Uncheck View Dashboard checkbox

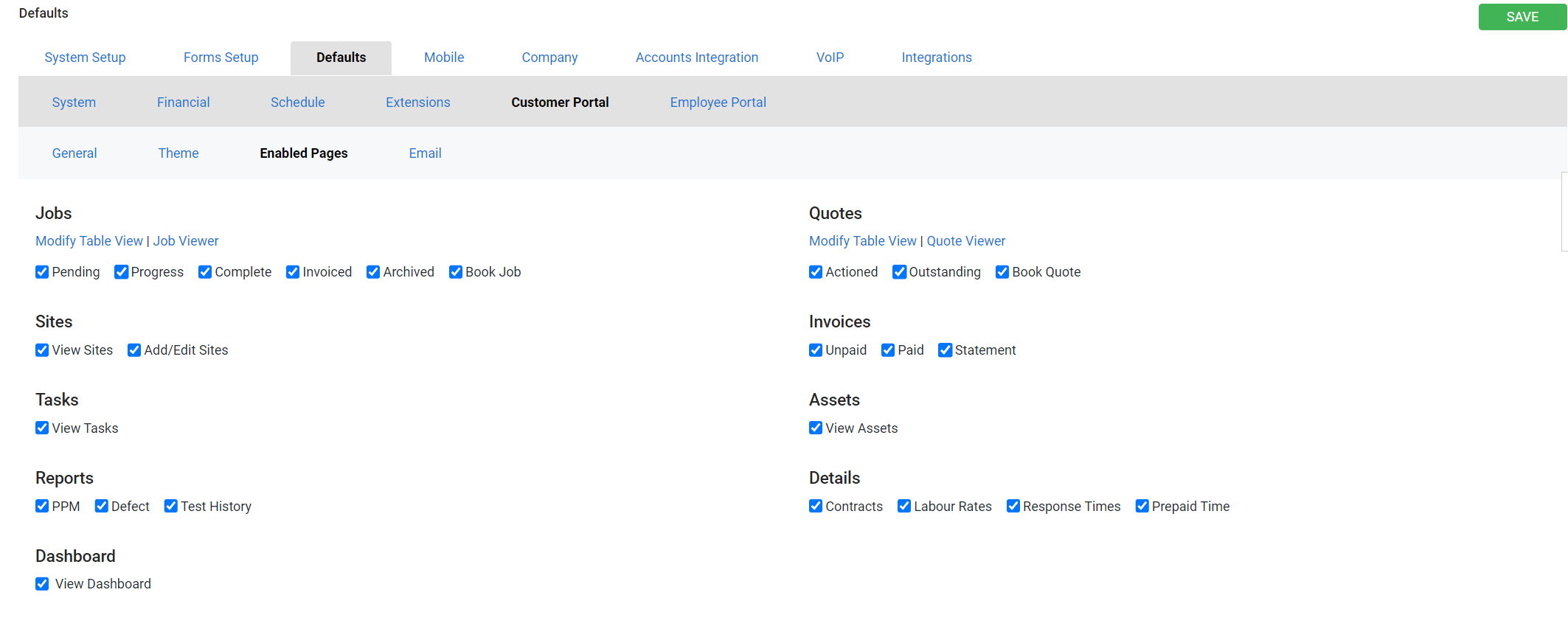(x=42, y=584)
